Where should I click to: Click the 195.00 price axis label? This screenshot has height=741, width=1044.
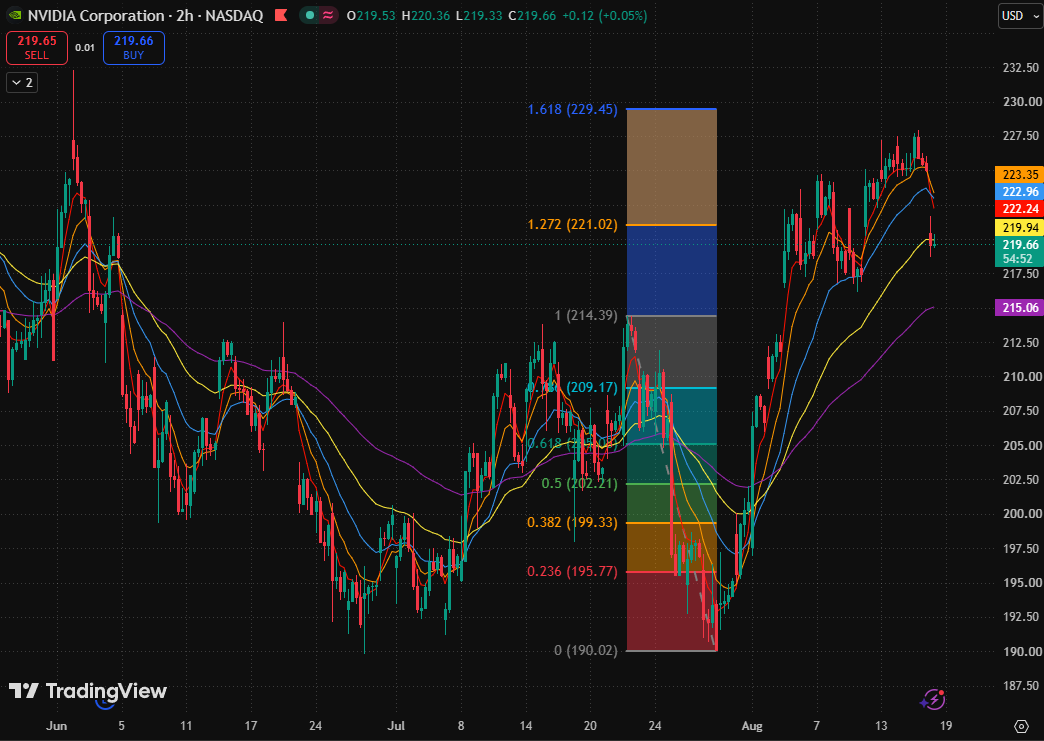[x=1022, y=583]
